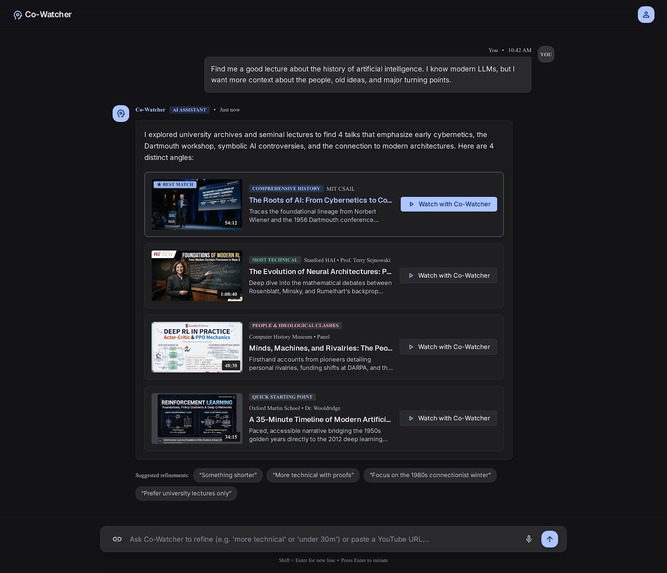Send message with the arrow-up button
Image resolution: width=667 pixels, height=573 pixels.
tap(549, 539)
